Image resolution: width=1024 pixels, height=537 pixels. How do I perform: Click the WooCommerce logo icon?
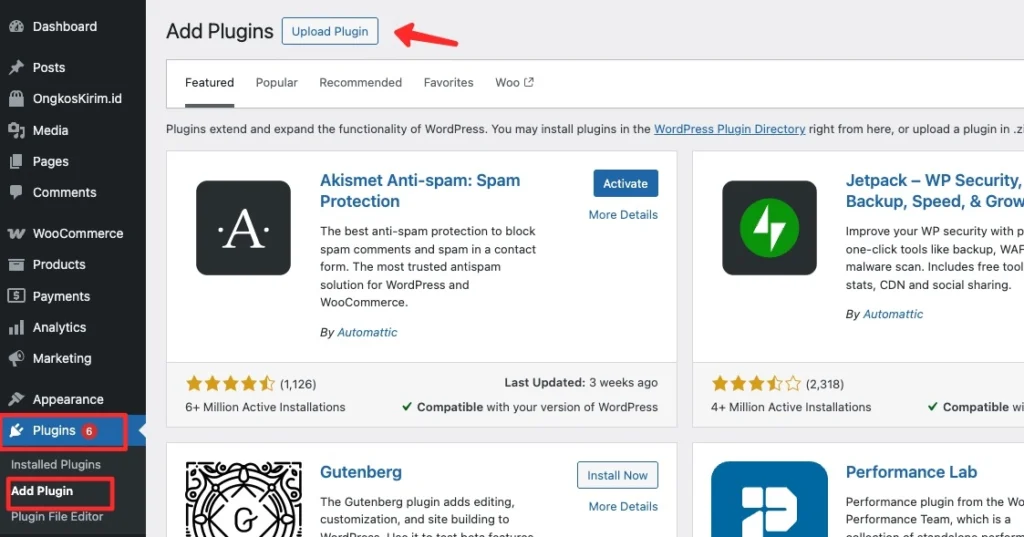(x=16, y=233)
